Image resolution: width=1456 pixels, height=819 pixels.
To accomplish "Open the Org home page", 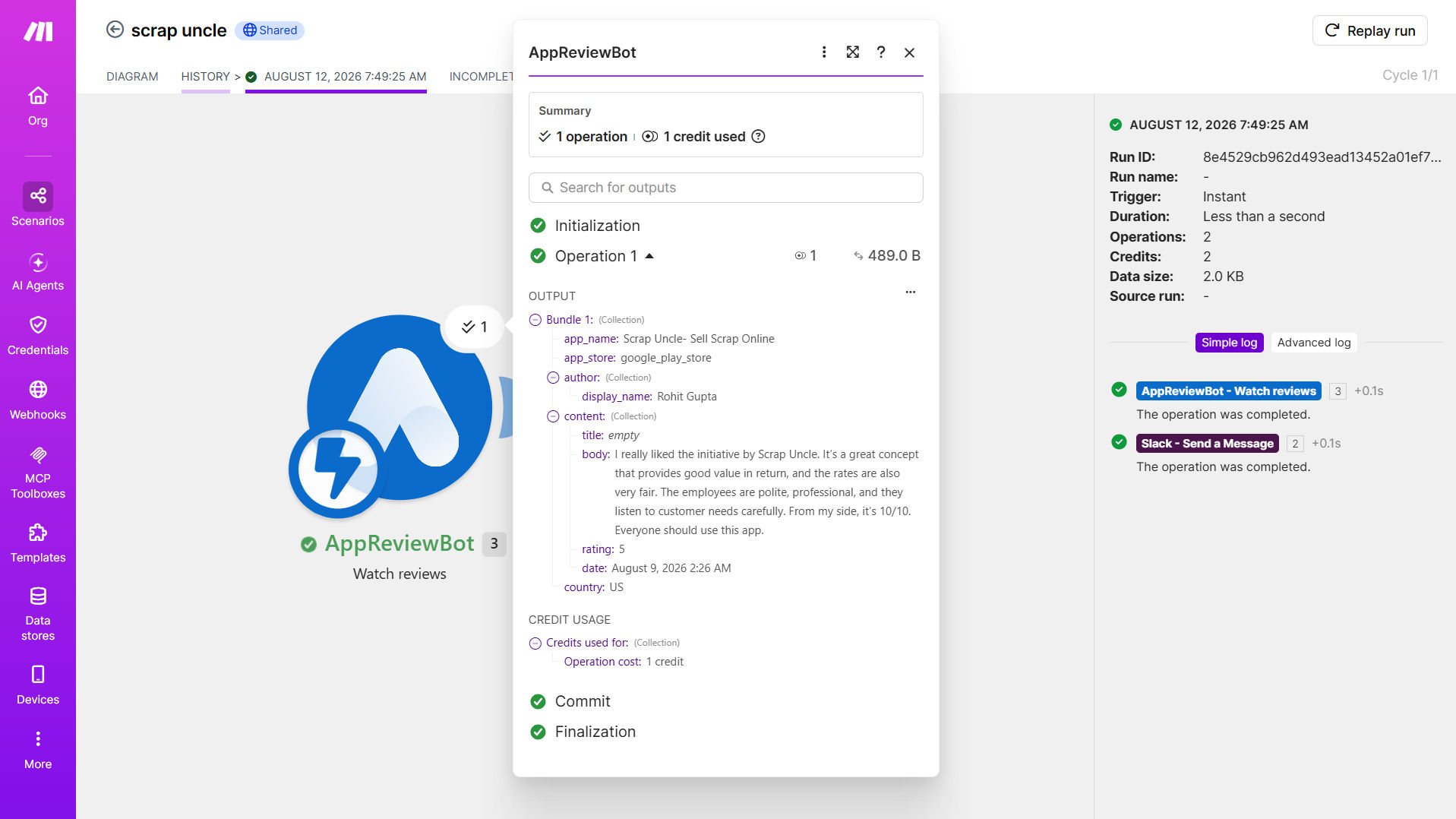I will [x=38, y=106].
